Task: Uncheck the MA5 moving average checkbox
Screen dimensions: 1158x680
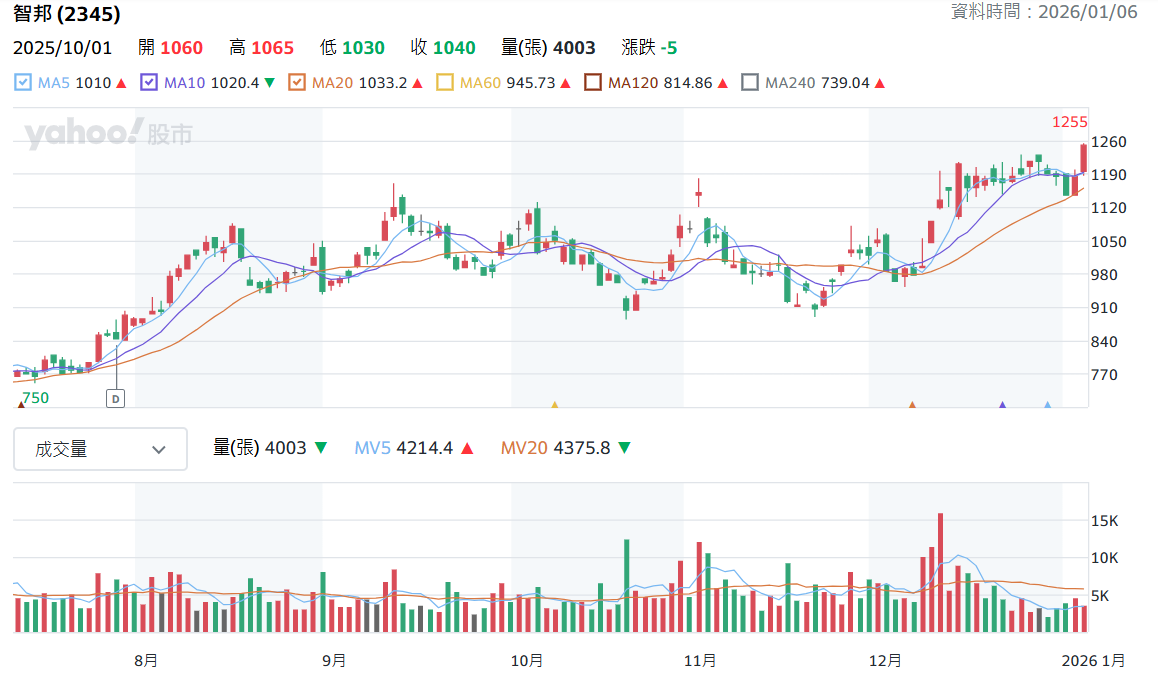Action: click(23, 83)
